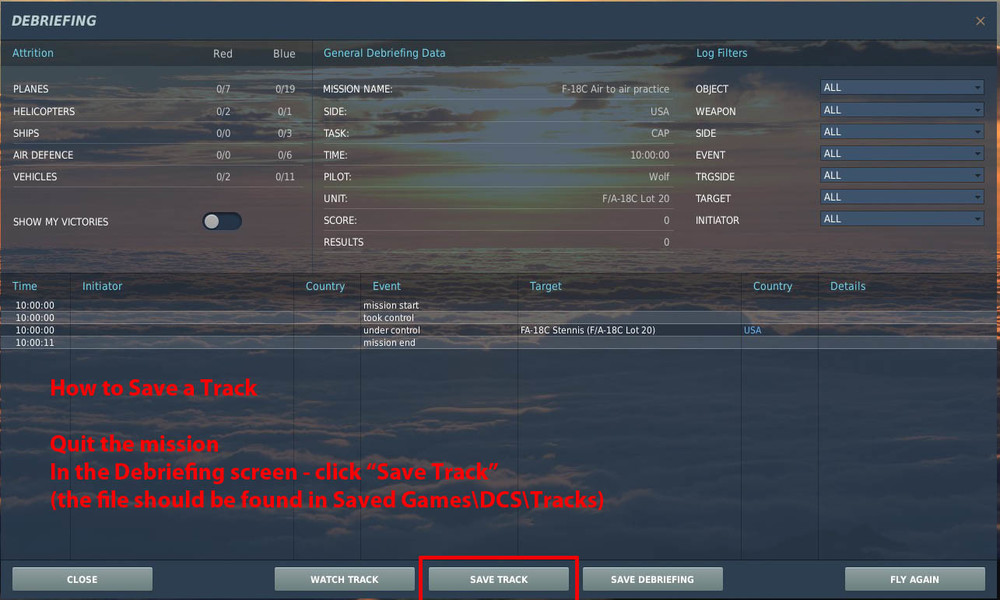1000x600 pixels.
Task: Toggle the Show My Victories switch
Action: 222,221
